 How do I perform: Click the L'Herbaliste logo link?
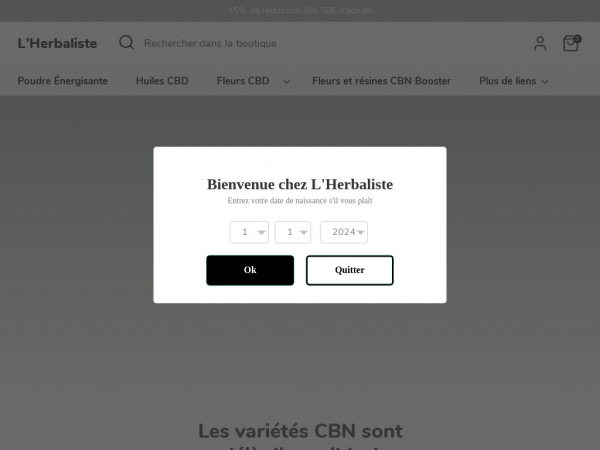pyautogui.click(x=57, y=43)
